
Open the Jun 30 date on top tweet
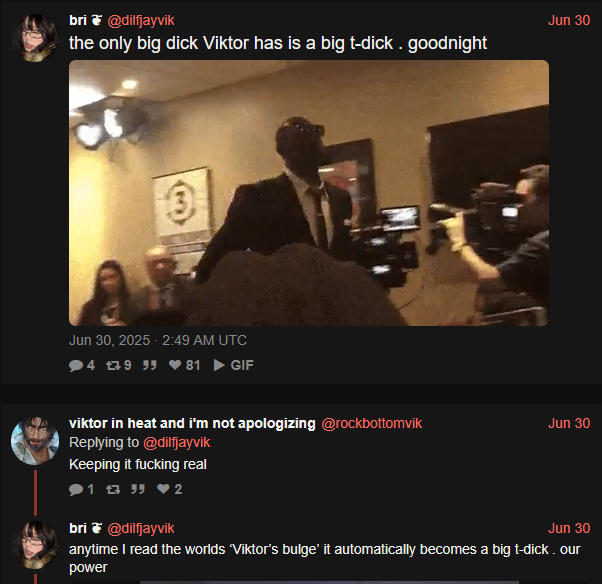pos(569,20)
